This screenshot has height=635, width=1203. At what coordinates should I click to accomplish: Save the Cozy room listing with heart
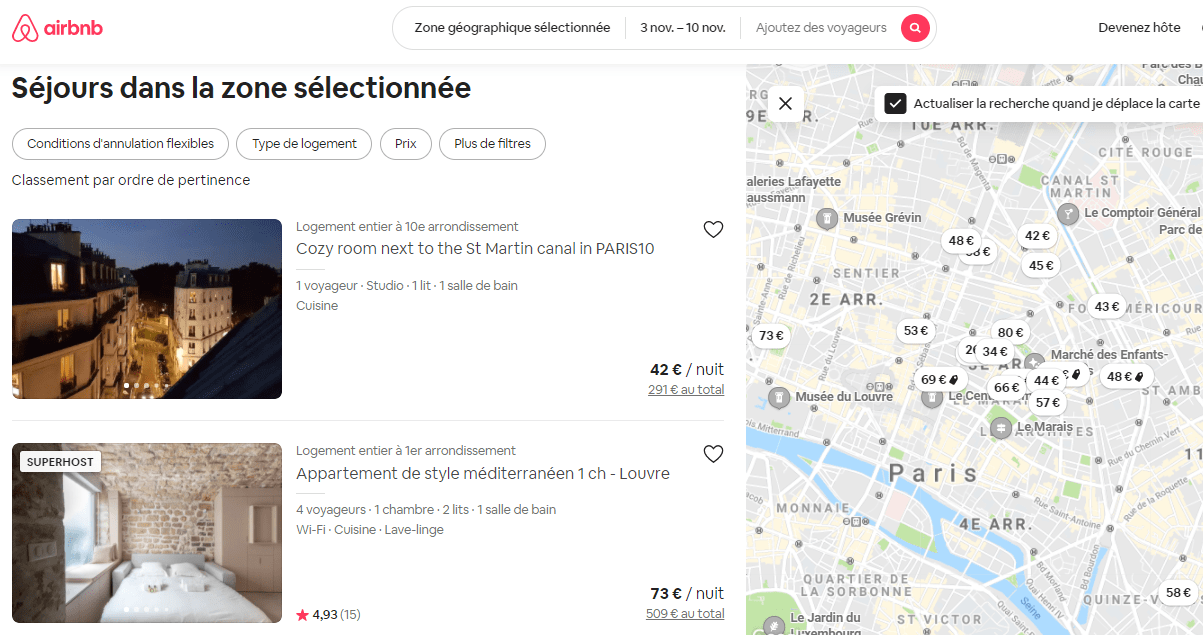713,230
